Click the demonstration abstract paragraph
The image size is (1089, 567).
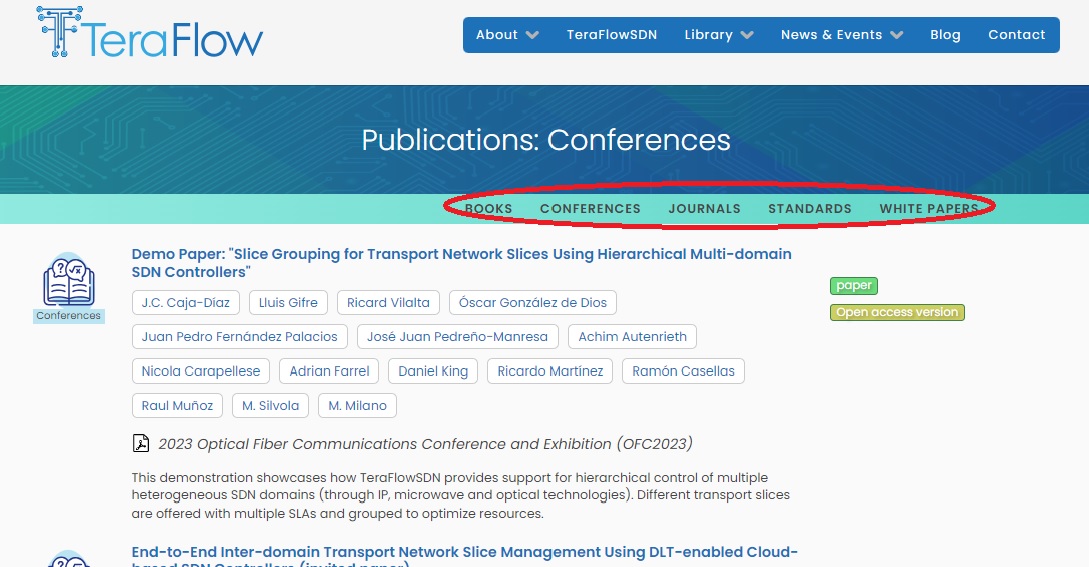tap(460, 495)
